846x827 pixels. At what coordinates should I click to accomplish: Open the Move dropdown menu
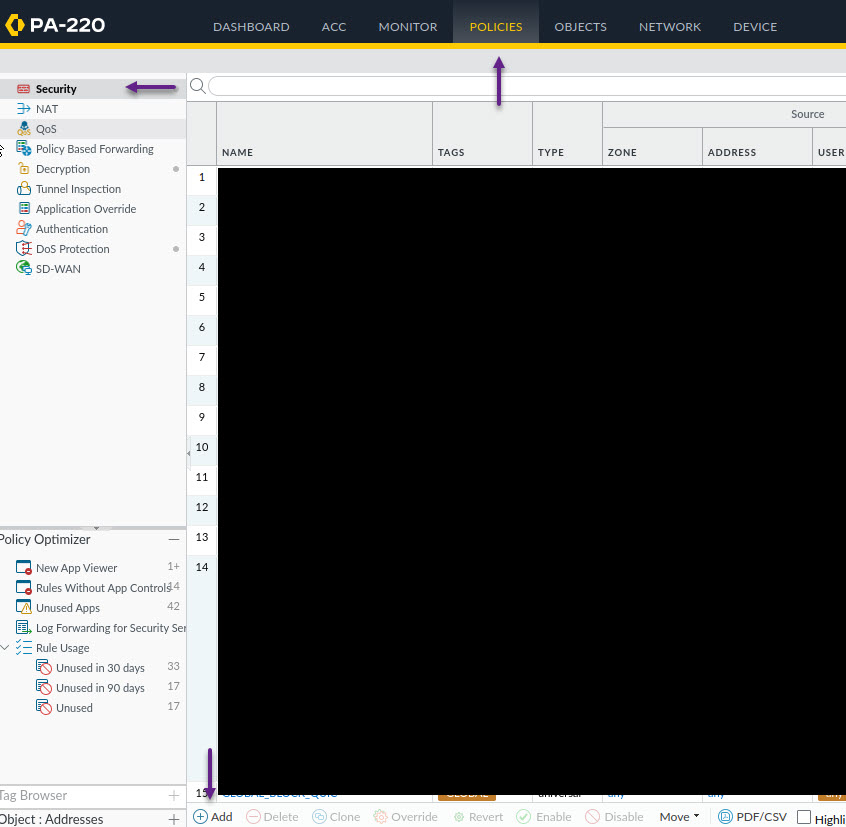tap(679, 817)
